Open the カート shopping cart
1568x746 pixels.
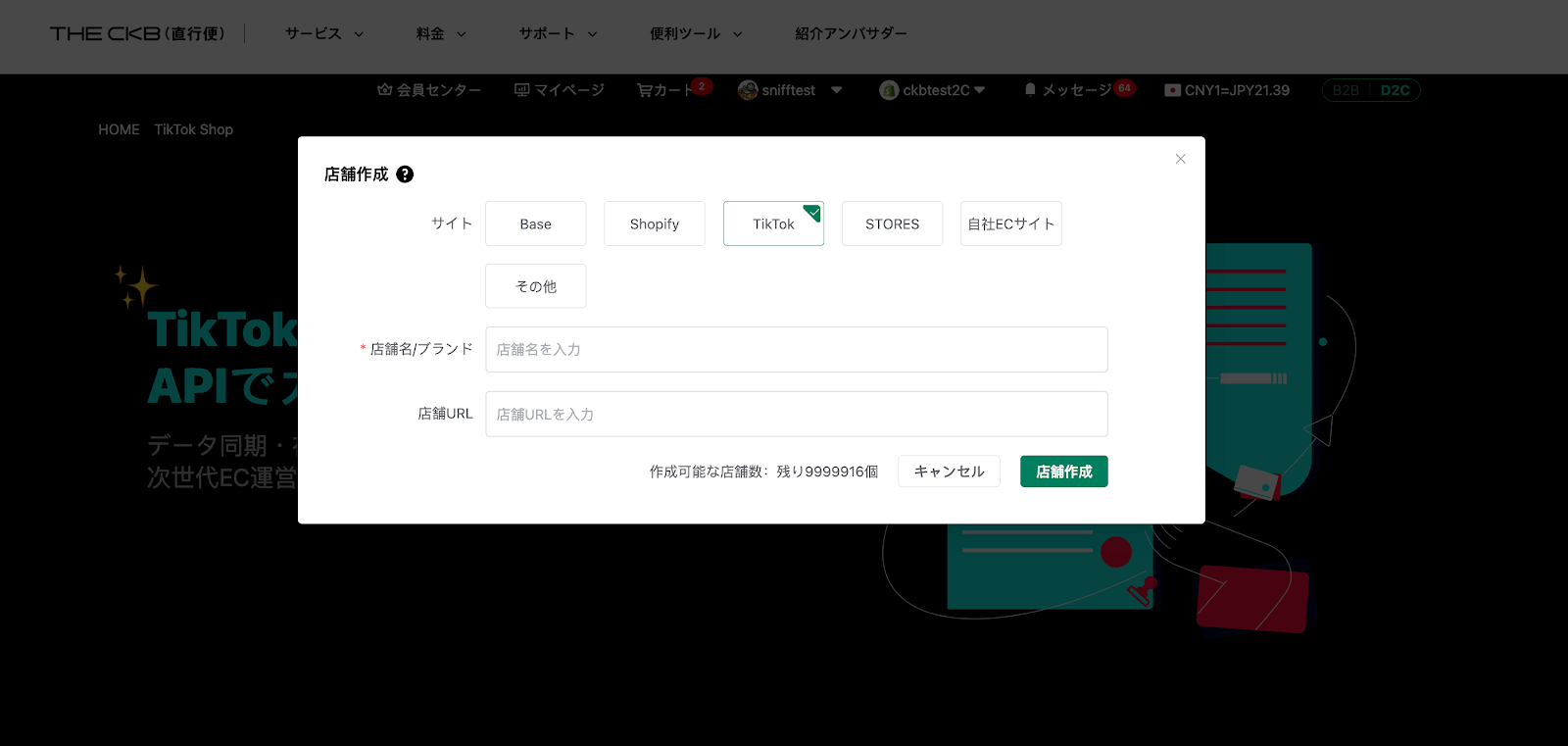point(665,90)
